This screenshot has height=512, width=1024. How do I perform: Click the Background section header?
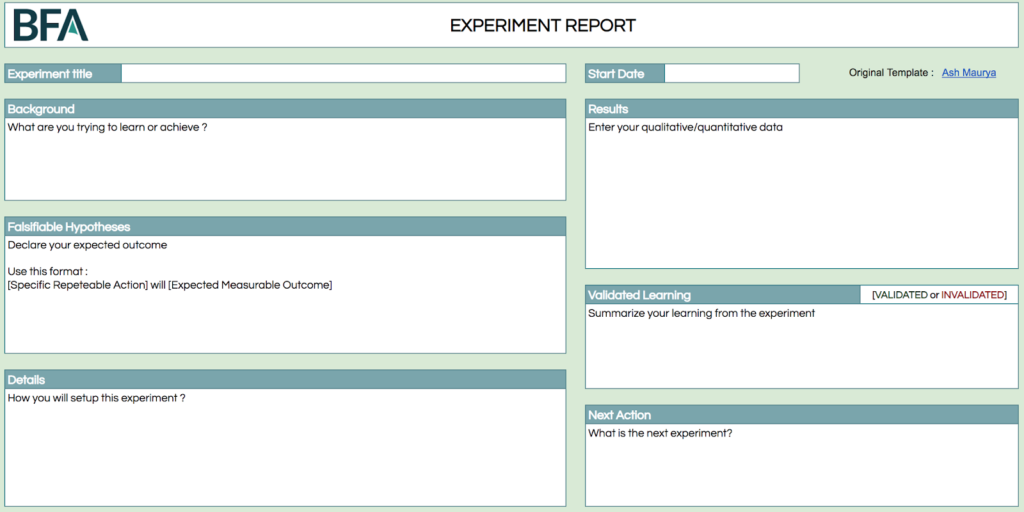pos(285,109)
